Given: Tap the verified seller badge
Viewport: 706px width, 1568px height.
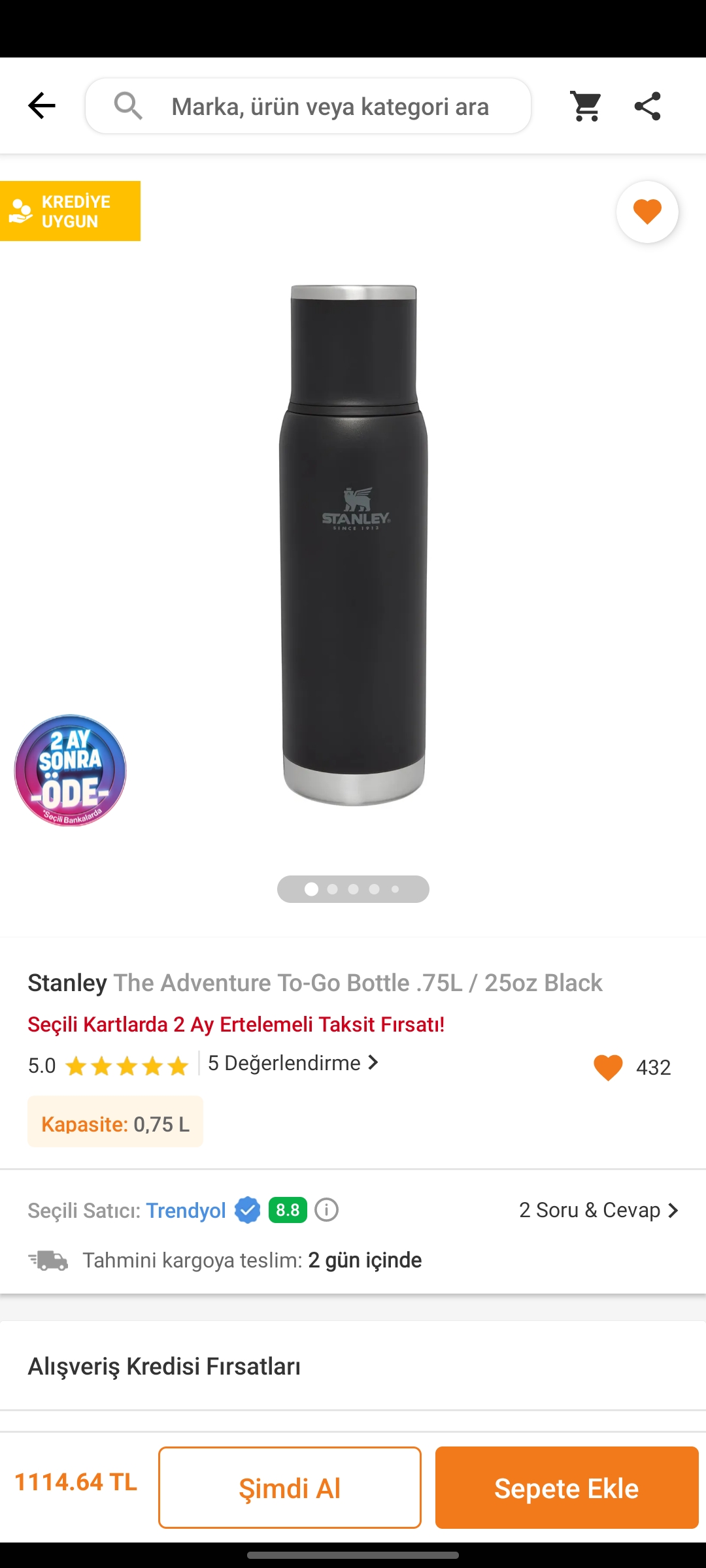Looking at the screenshot, I should point(247,1210).
